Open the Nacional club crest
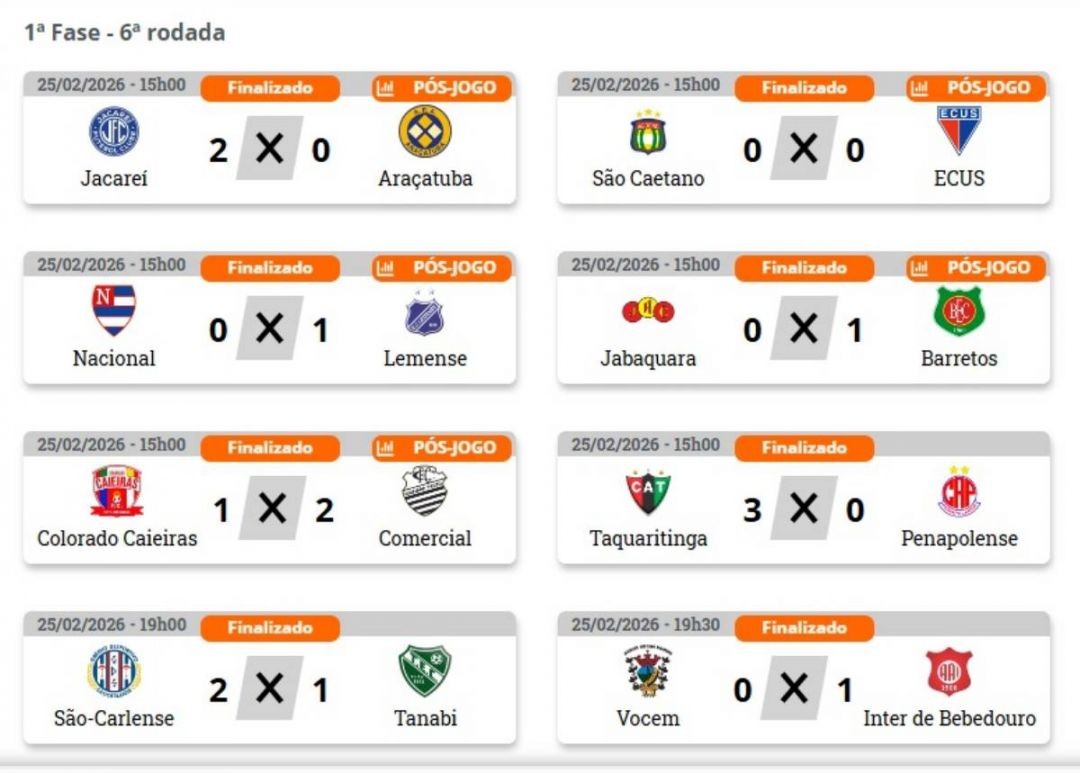This screenshot has height=773, width=1080. click(114, 310)
